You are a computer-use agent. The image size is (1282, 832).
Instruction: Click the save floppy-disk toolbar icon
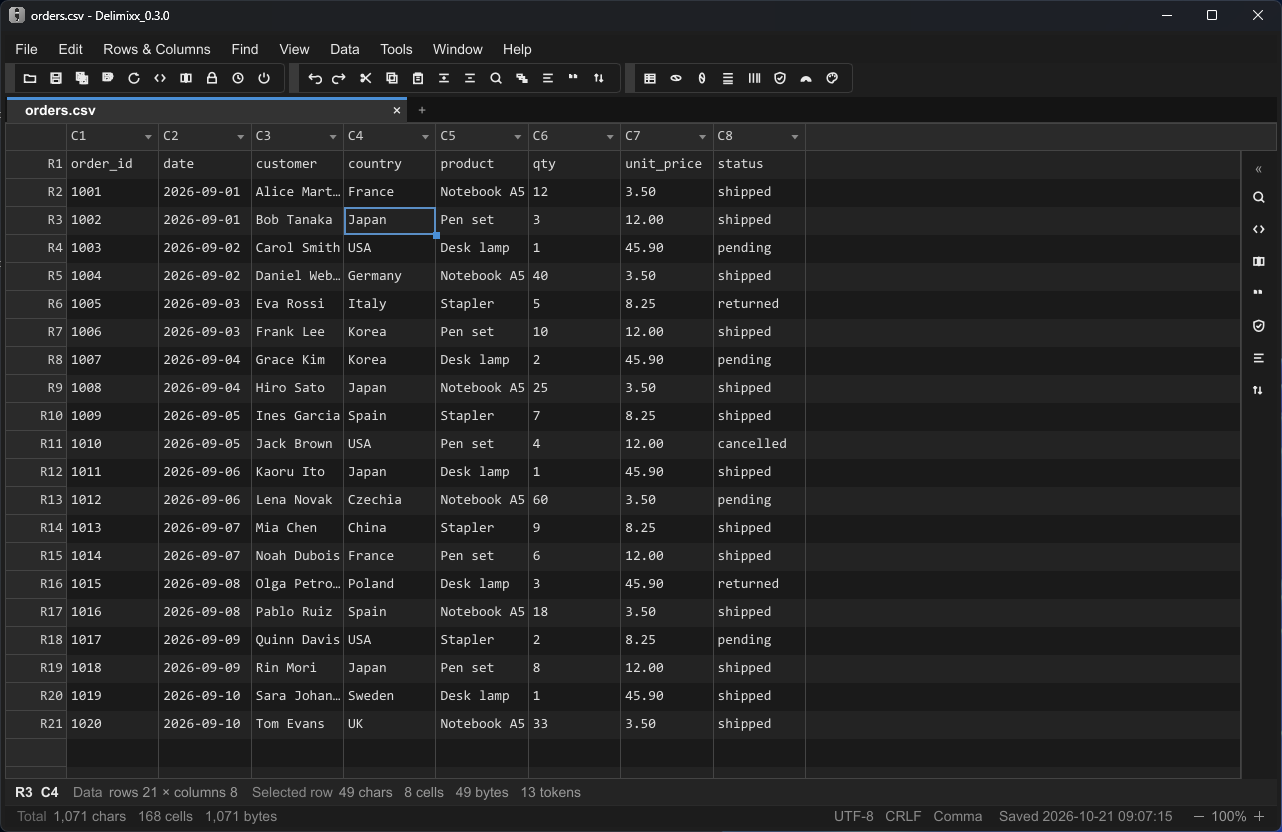56,78
